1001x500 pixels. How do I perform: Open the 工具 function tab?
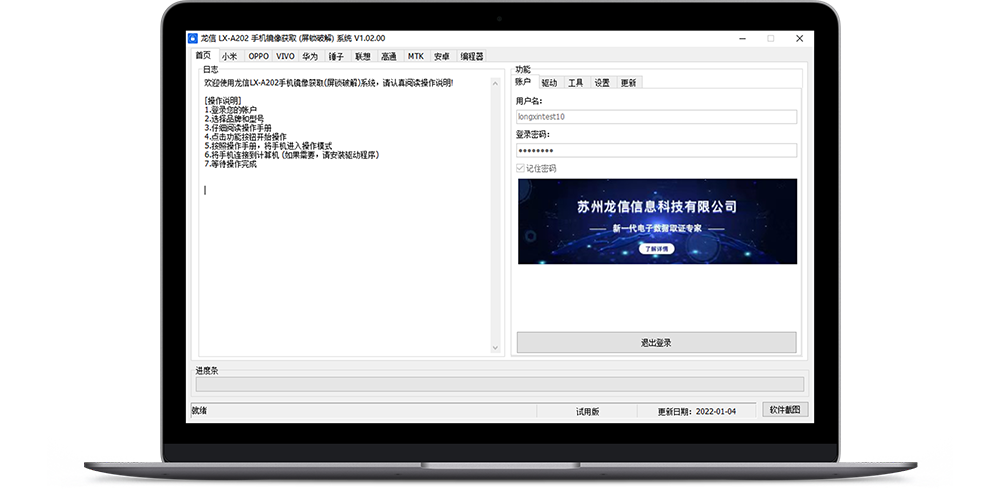[575, 83]
